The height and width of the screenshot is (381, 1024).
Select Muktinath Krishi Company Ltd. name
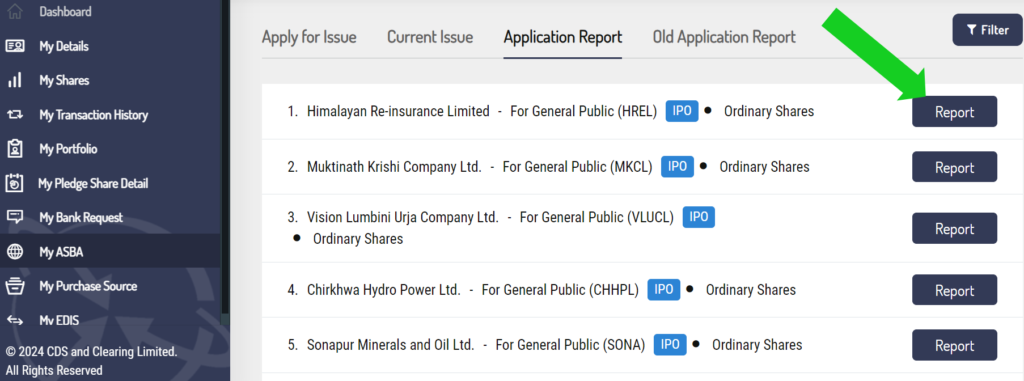tap(394, 167)
